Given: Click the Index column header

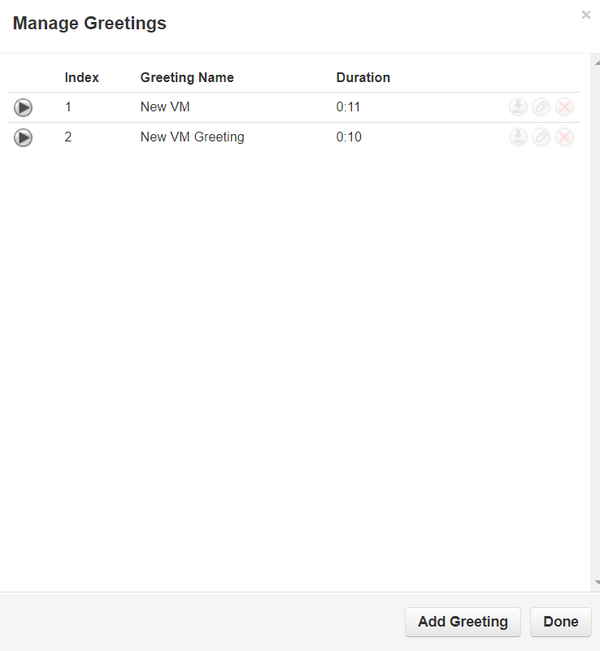Looking at the screenshot, I should coord(82,77).
